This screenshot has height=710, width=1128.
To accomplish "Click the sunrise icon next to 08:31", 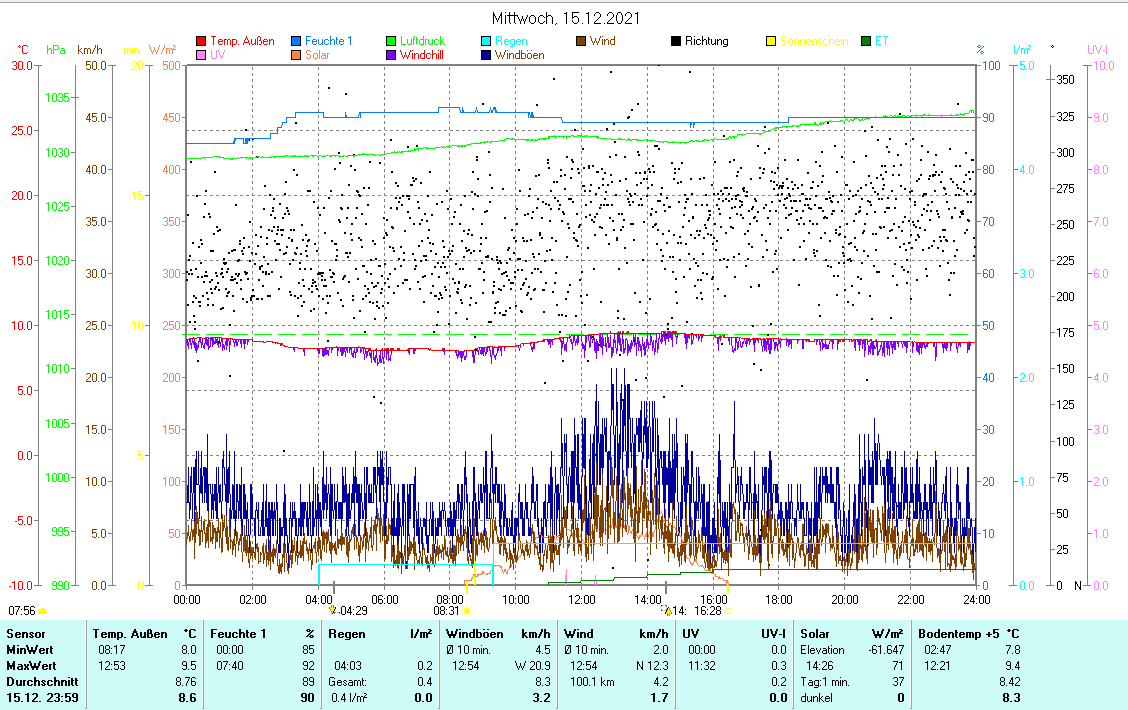I will (467, 610).
